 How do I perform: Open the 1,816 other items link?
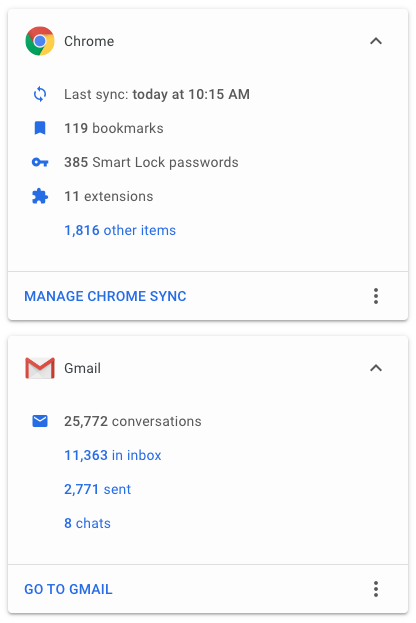tap(120, 230)
